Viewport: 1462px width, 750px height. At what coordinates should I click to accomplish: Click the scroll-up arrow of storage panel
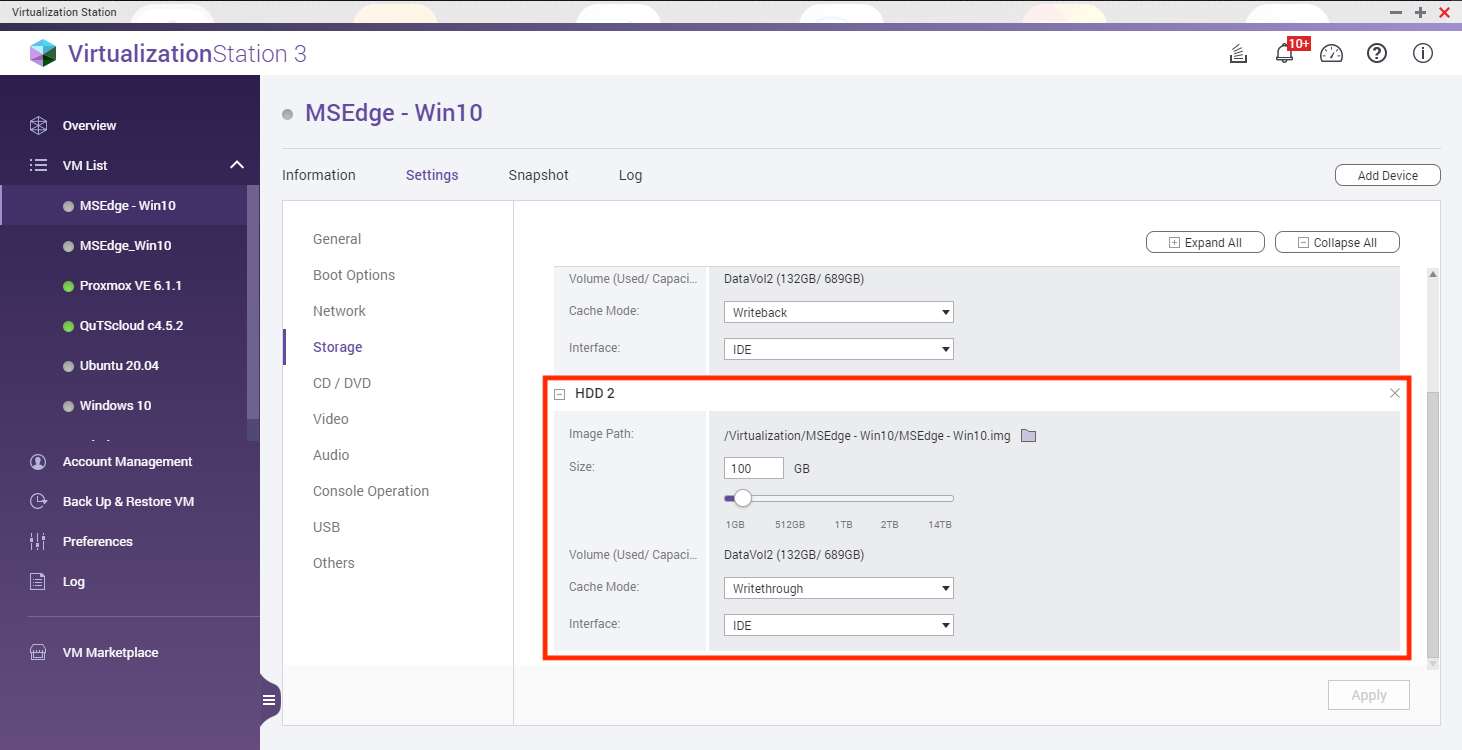point(1433,274)
